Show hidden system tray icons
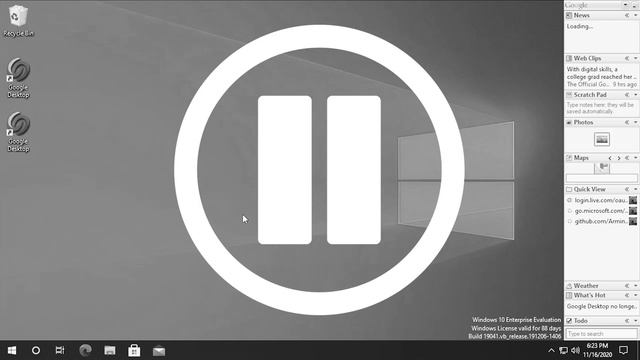This screenshot has width=640, height=360. click(x=551, y=350)
